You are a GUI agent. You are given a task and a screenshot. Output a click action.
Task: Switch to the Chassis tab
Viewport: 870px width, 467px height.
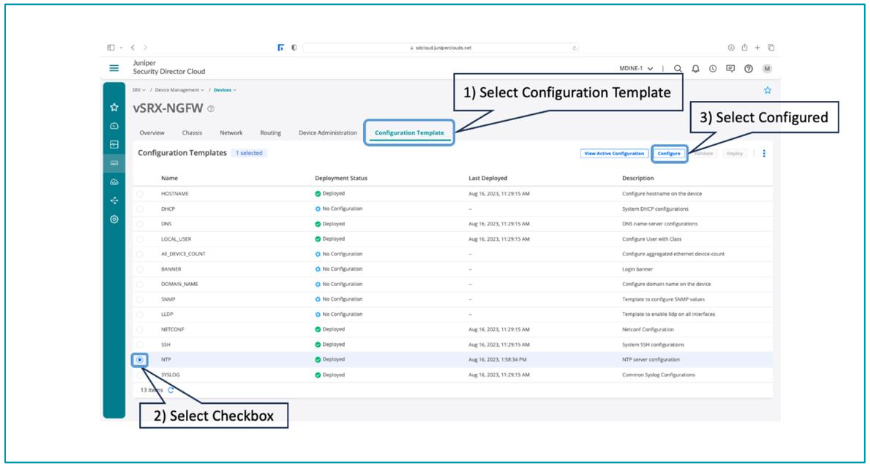pos(192,132)
